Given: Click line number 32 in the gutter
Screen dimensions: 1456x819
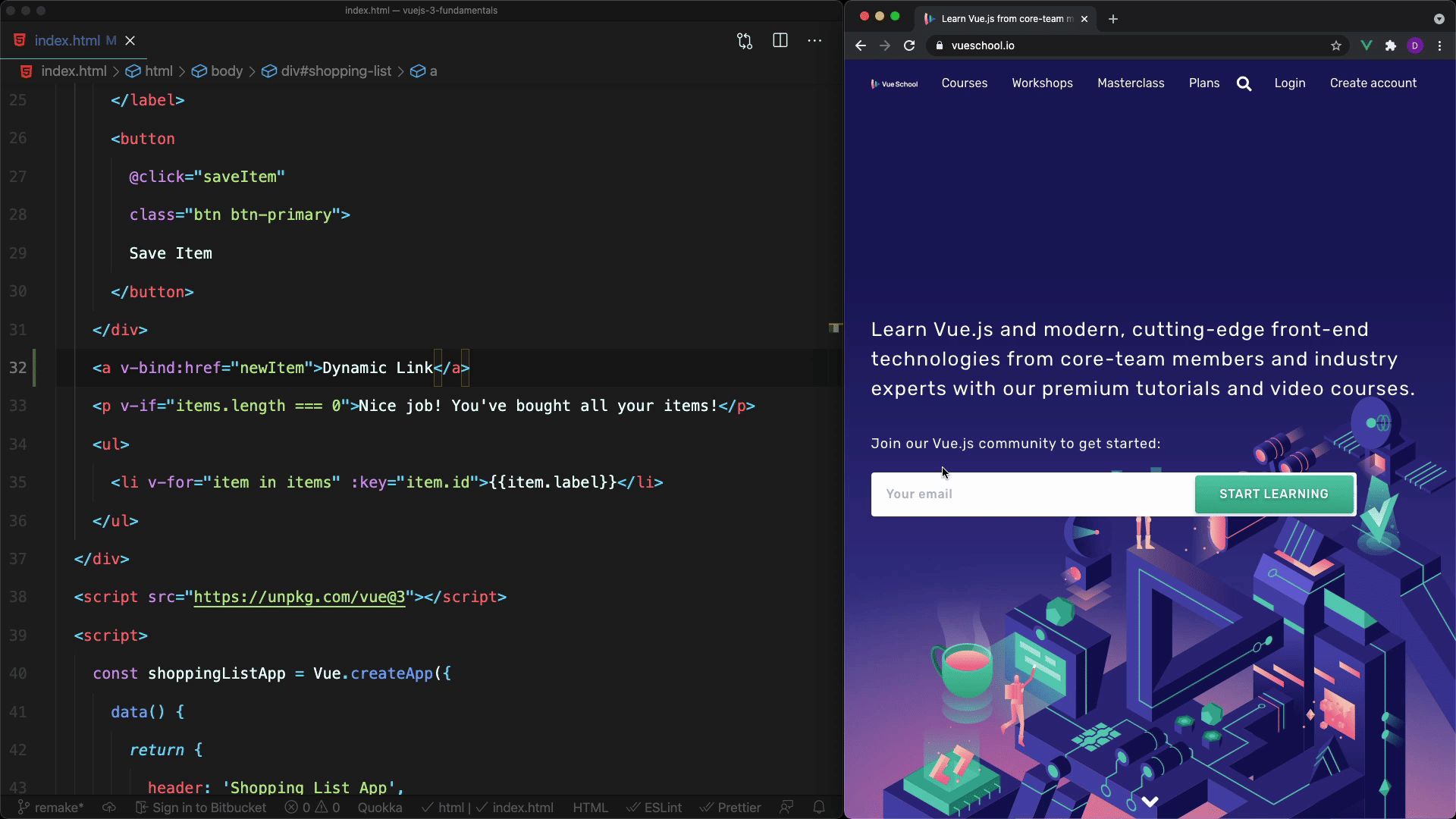Looking at the screenshot, I should [18, 368].
